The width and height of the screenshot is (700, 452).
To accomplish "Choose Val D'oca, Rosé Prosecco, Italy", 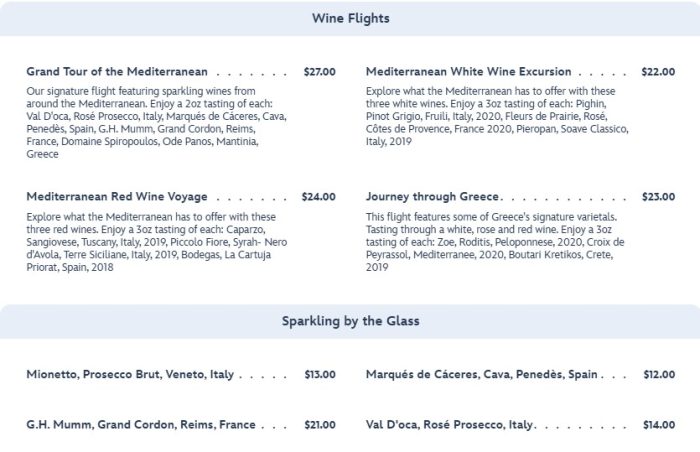I will [450, 425].
